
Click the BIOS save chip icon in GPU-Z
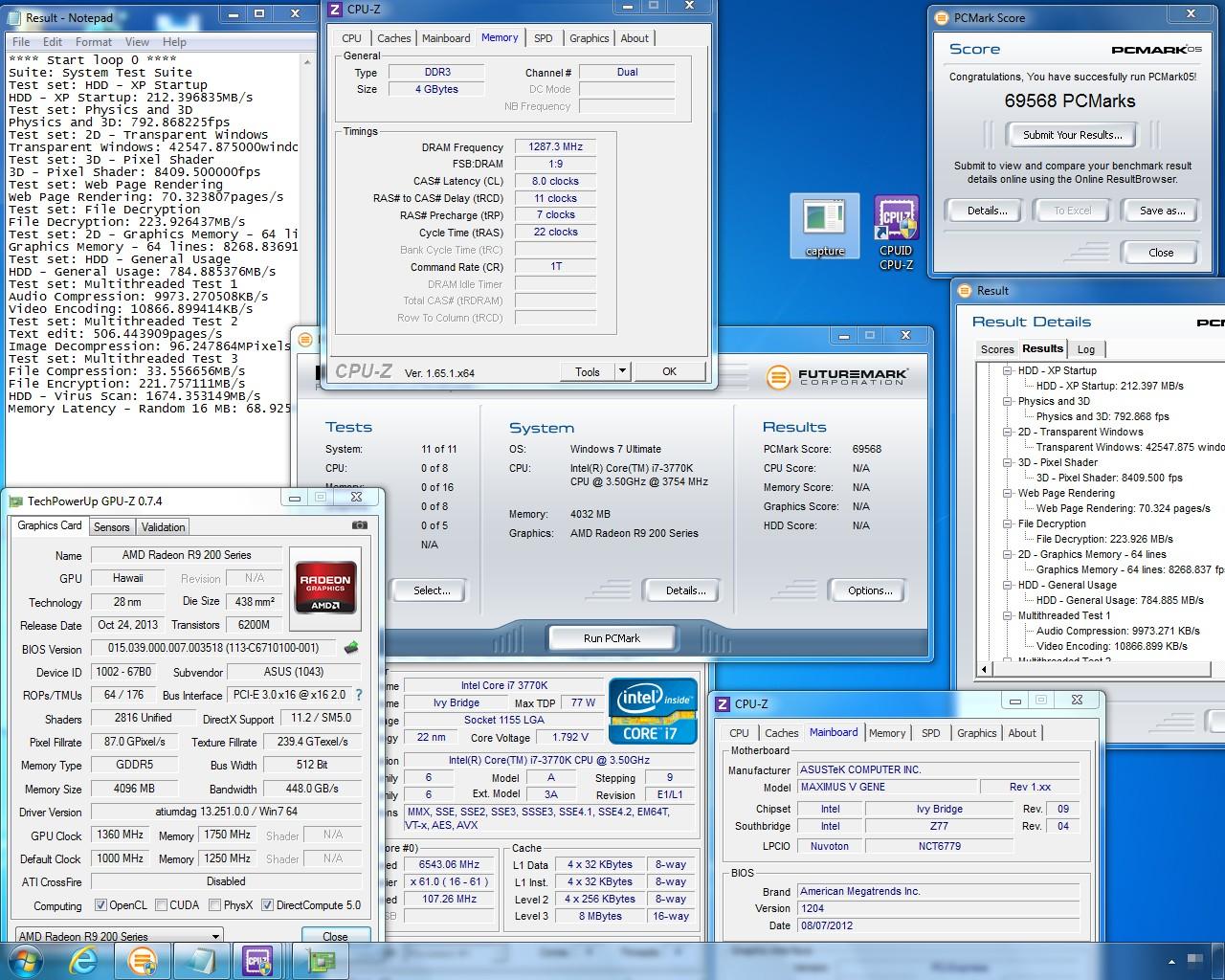[352, 649]
